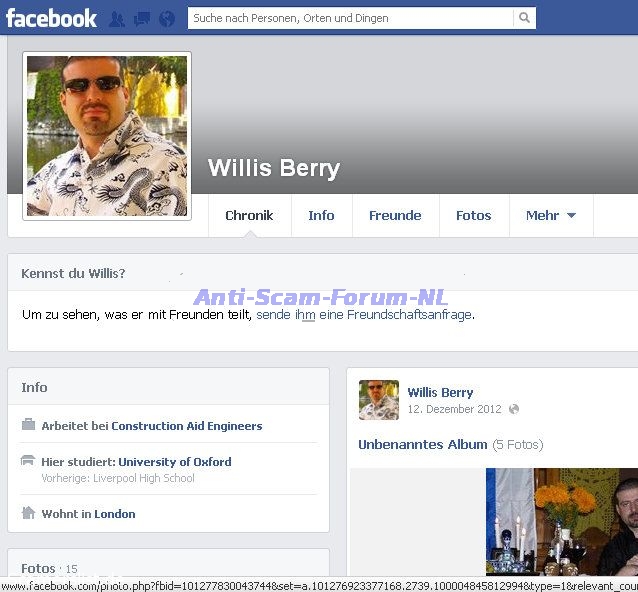
Task: Open the large profile picture
Action: click(x=107, y=136)
